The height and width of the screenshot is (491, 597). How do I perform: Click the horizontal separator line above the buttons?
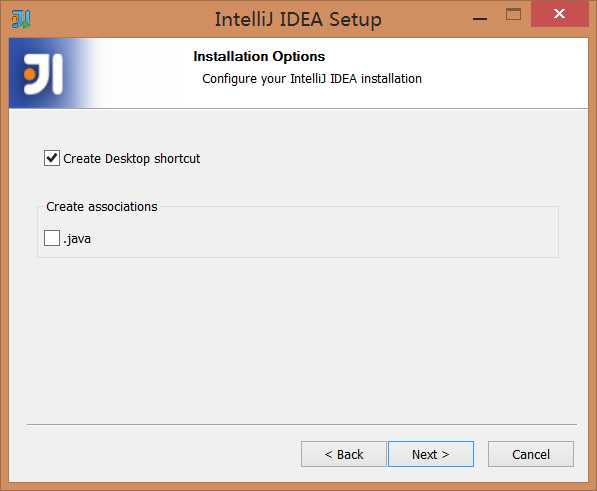[x=302, y=424]
